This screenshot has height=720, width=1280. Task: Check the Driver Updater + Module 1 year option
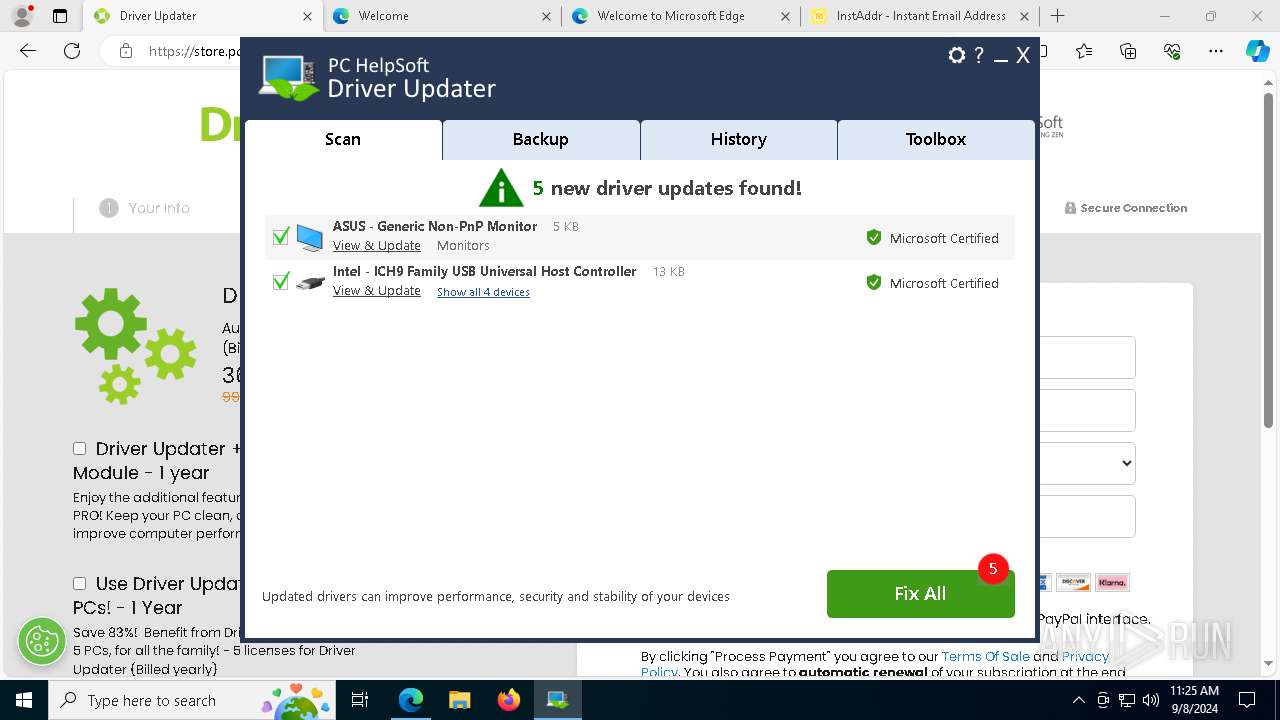(80, 449)
